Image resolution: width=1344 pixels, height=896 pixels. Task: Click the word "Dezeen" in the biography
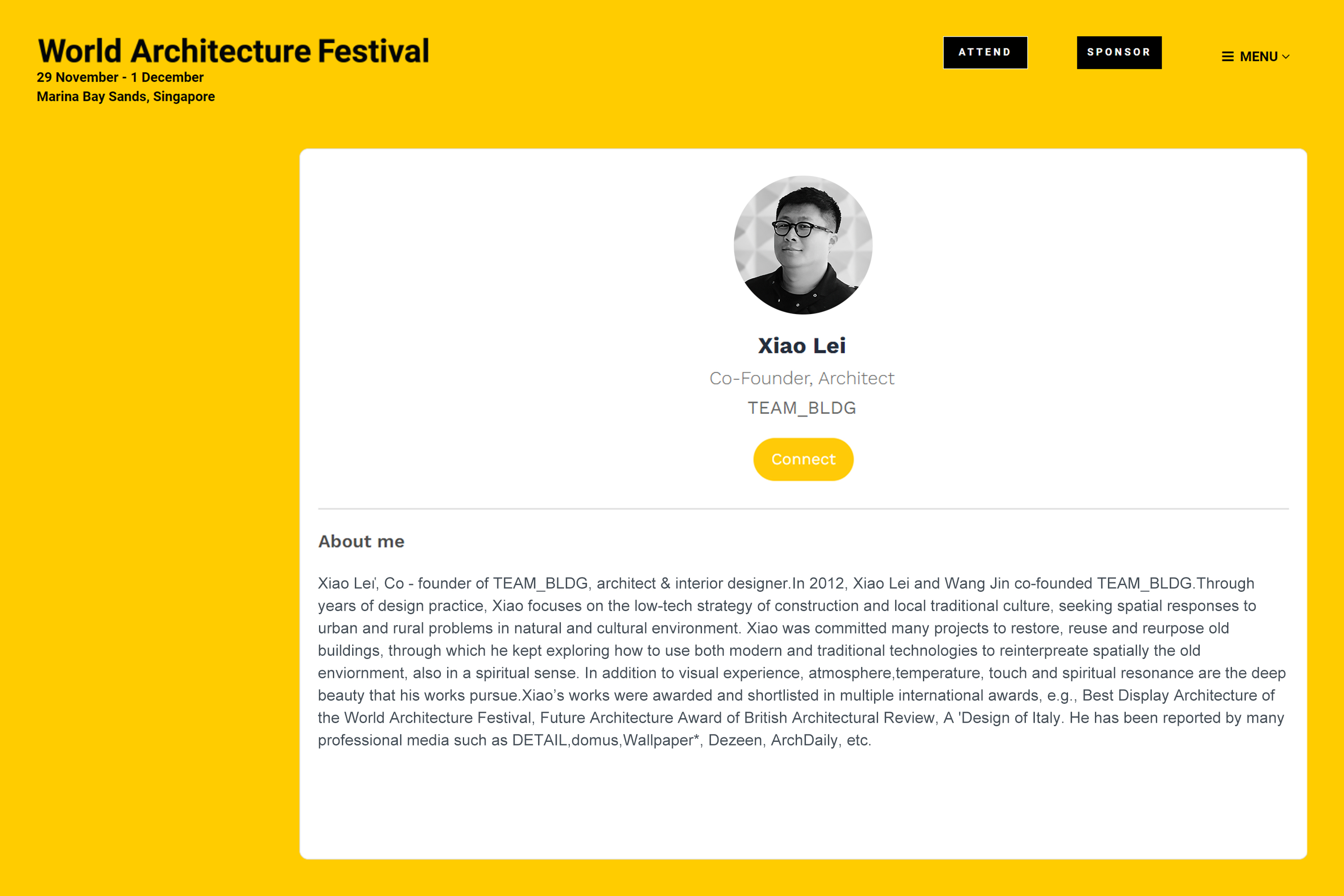pyautogui.click(x=735, y=740)
